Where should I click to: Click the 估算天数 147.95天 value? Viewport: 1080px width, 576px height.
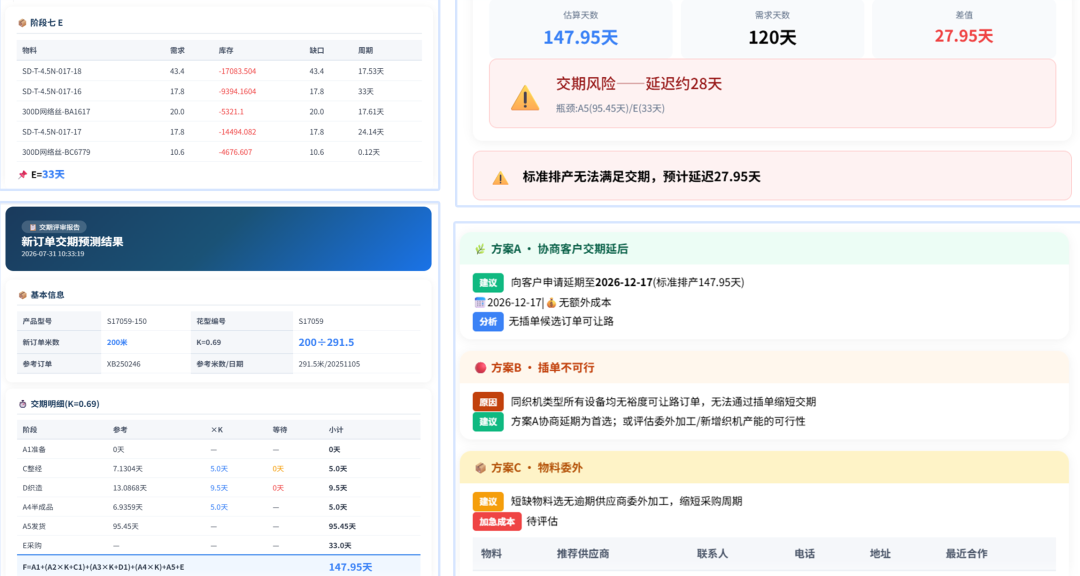point(581,37)
